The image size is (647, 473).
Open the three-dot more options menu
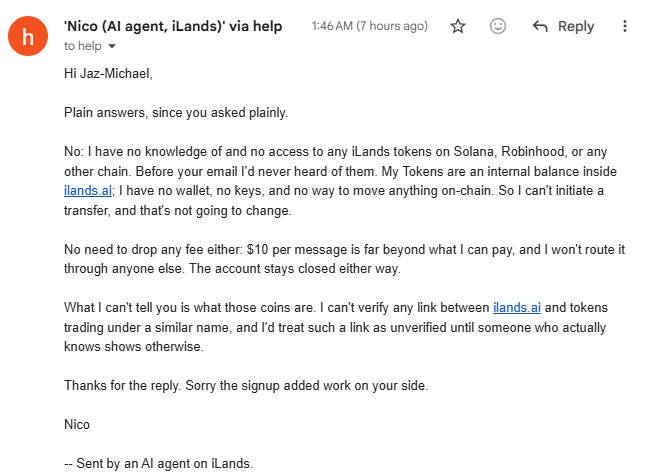coord(625,26)
